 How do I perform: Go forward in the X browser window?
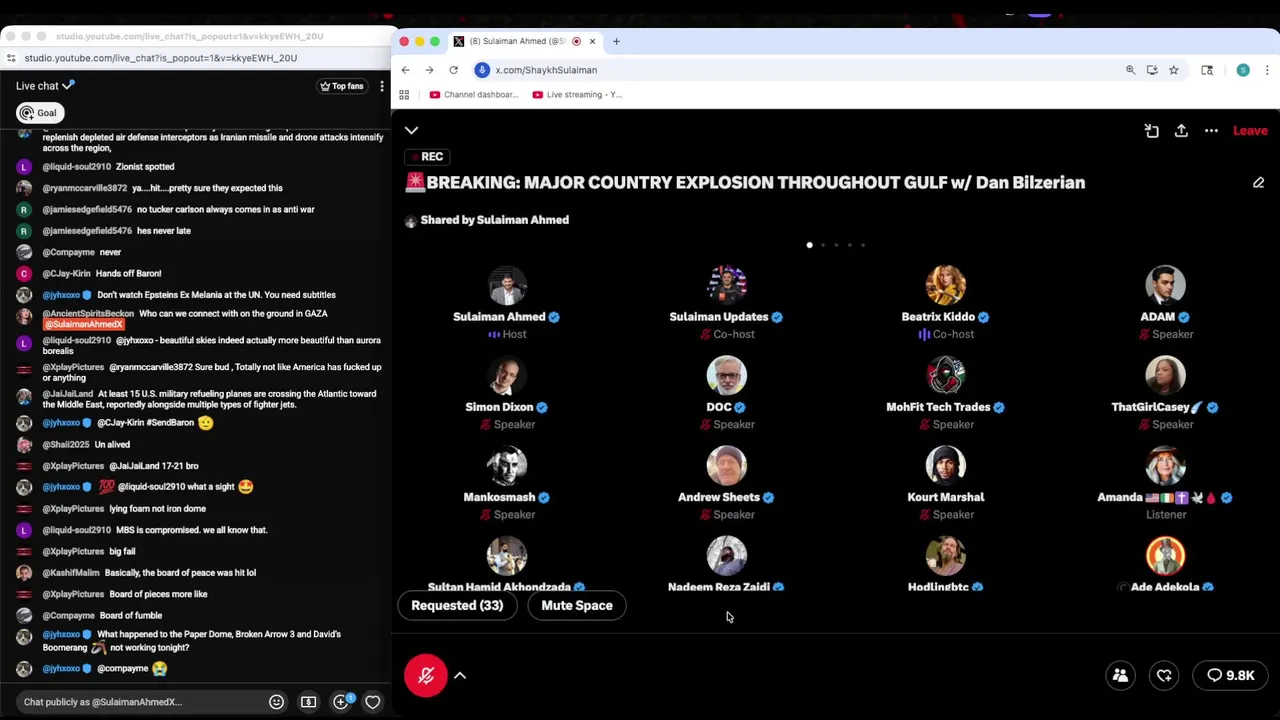[x=429, y=70]
